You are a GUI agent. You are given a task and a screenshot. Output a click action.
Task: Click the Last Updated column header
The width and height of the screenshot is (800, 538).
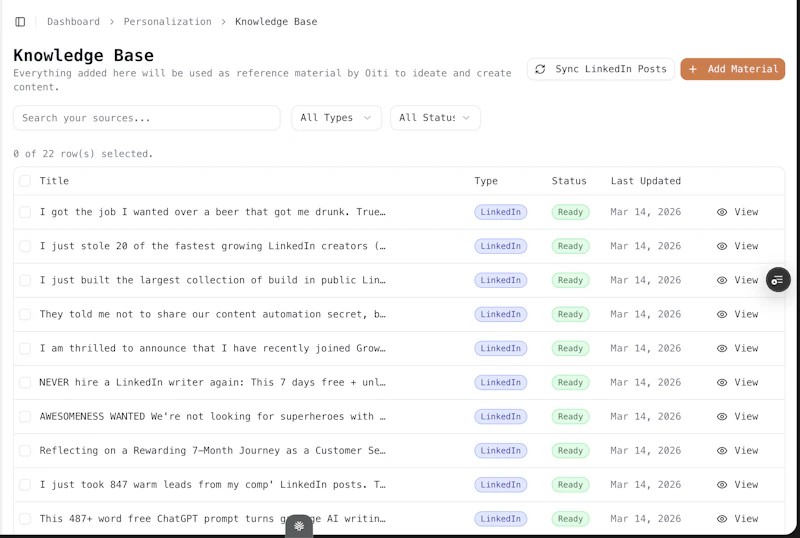pos(645,181)
